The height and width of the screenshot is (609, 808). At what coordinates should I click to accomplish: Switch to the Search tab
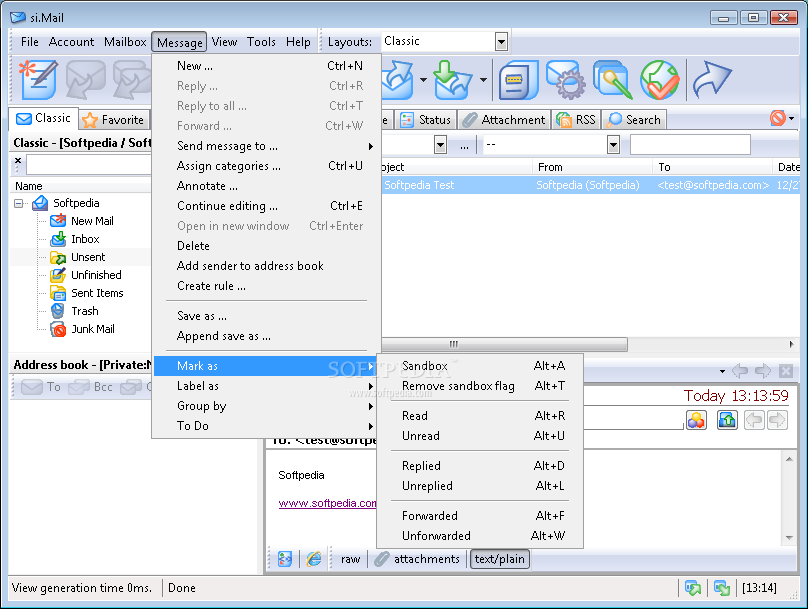(634, 120)
